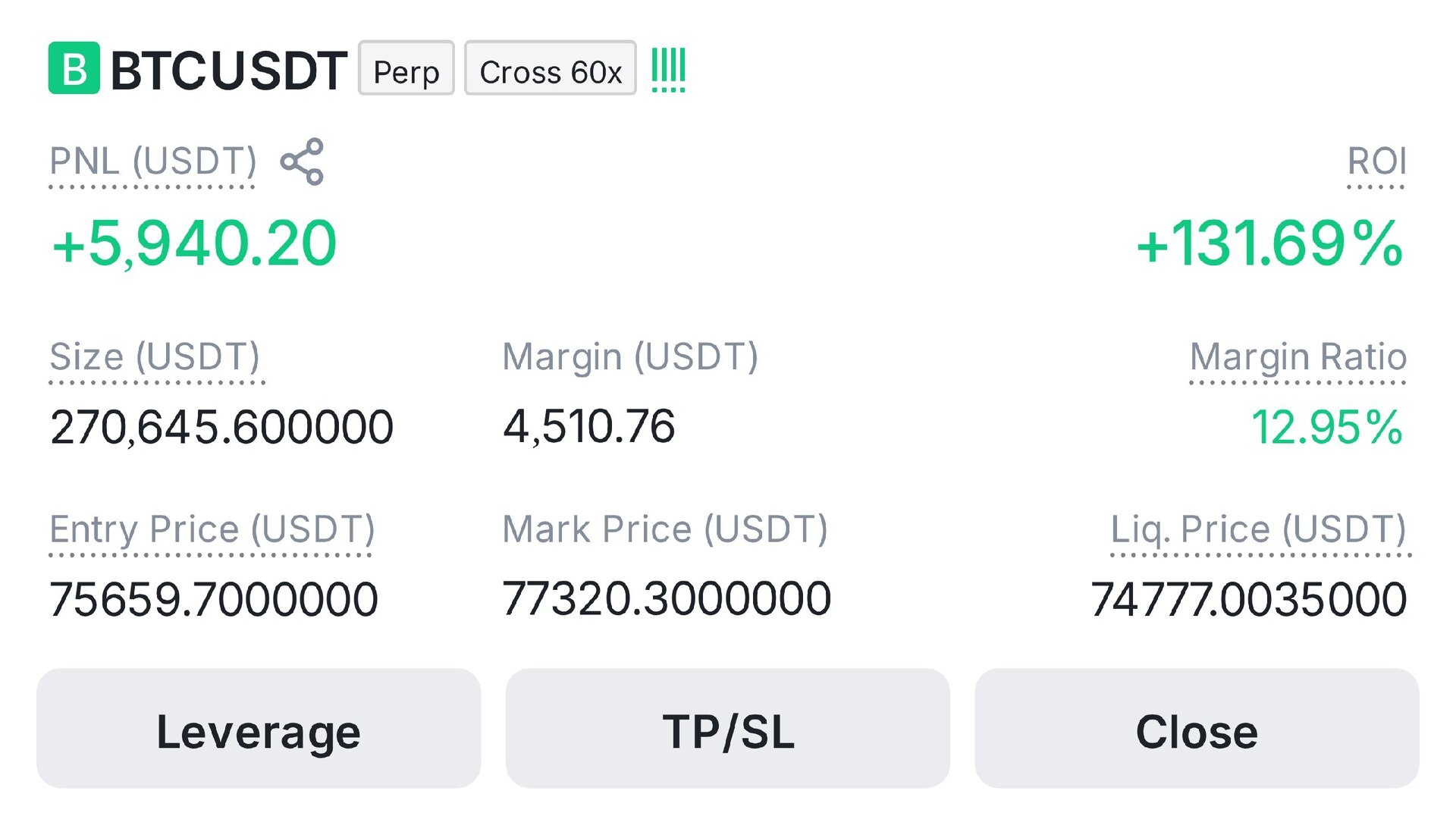Show PNL (USDT) label explanation
Screen dimensions: 1456x819
coord(153,162)
